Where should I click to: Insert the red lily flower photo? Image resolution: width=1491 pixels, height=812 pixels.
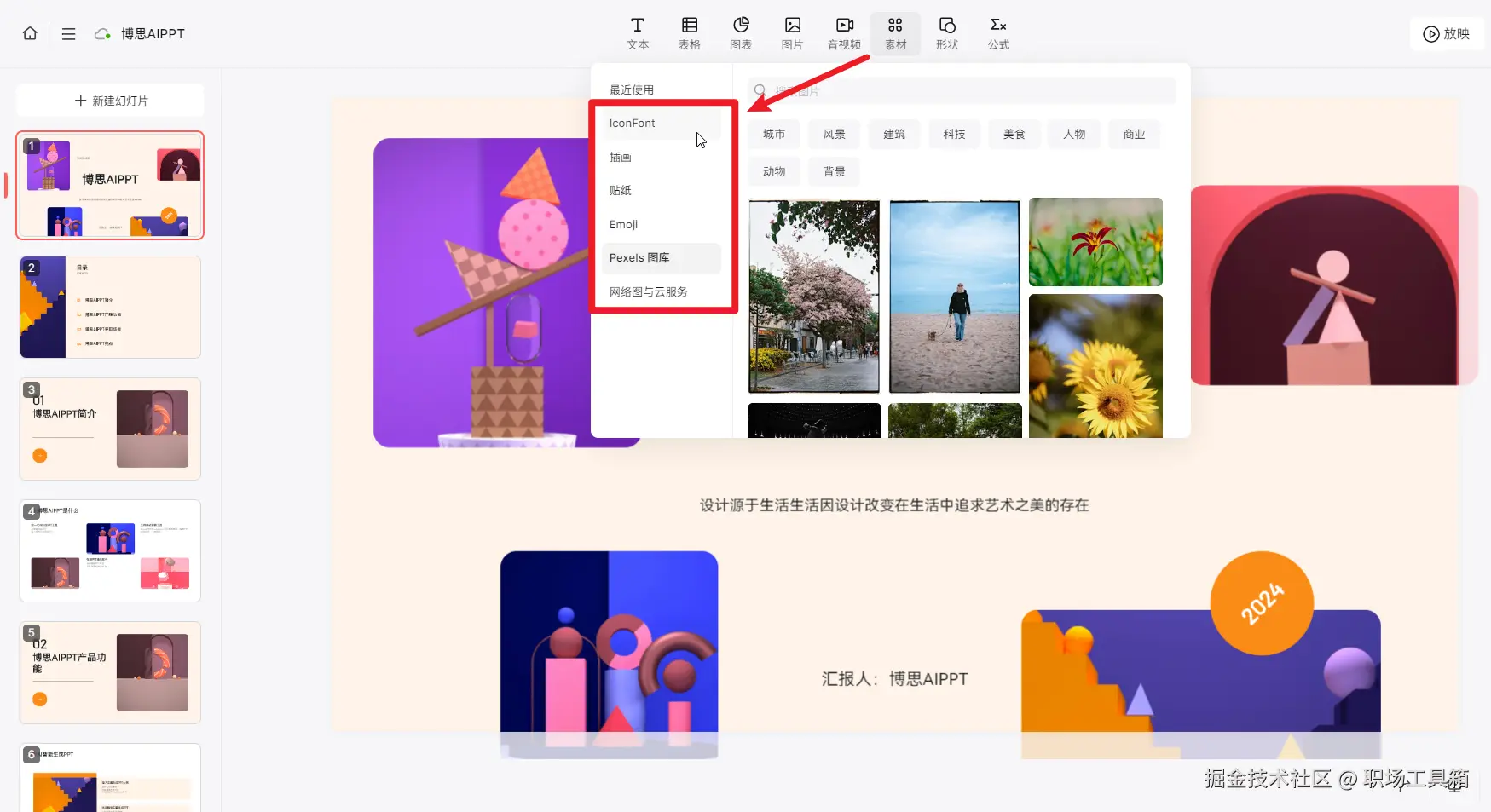coord(1095,242)
